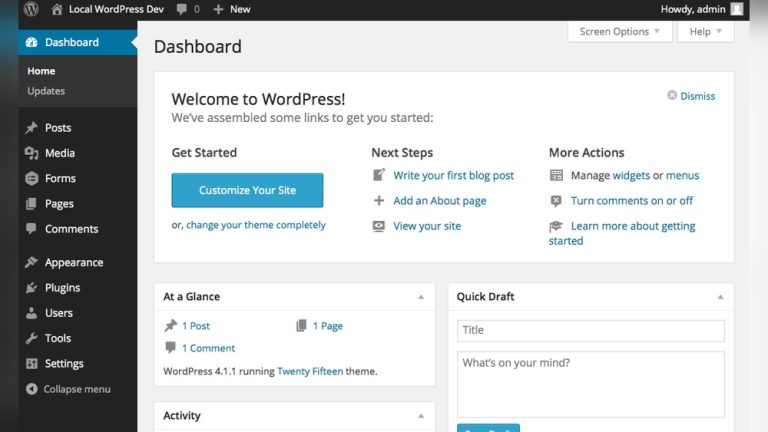Click the Plugins plug icon

(31, 288)
